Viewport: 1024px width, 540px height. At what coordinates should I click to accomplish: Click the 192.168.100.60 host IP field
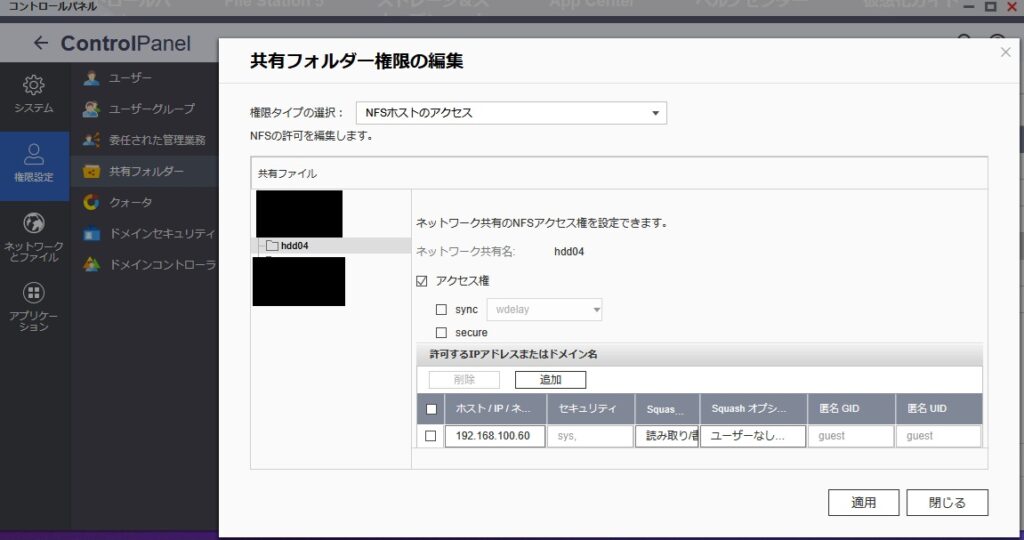pyautogui.click(x=493, y=436)
